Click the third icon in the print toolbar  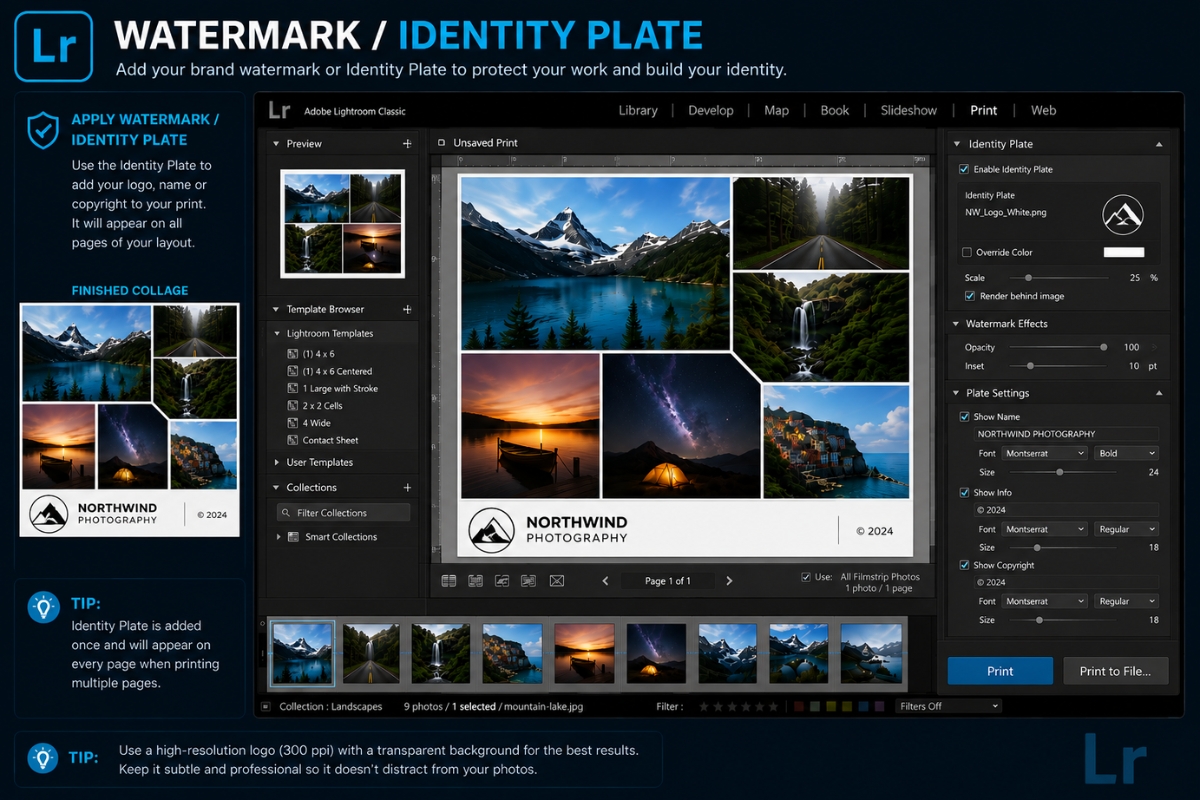(502, 581)
